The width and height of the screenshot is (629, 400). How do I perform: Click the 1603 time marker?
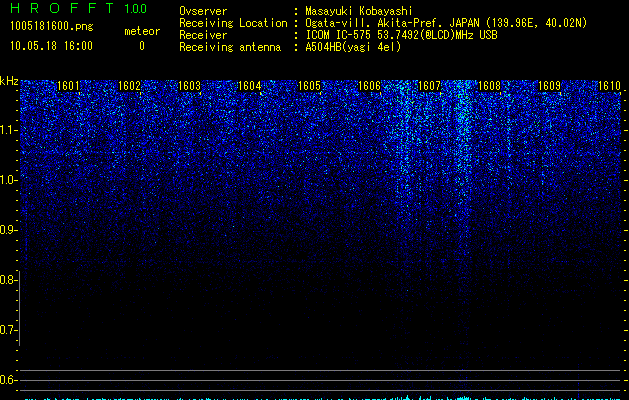(x=189, y=86)
